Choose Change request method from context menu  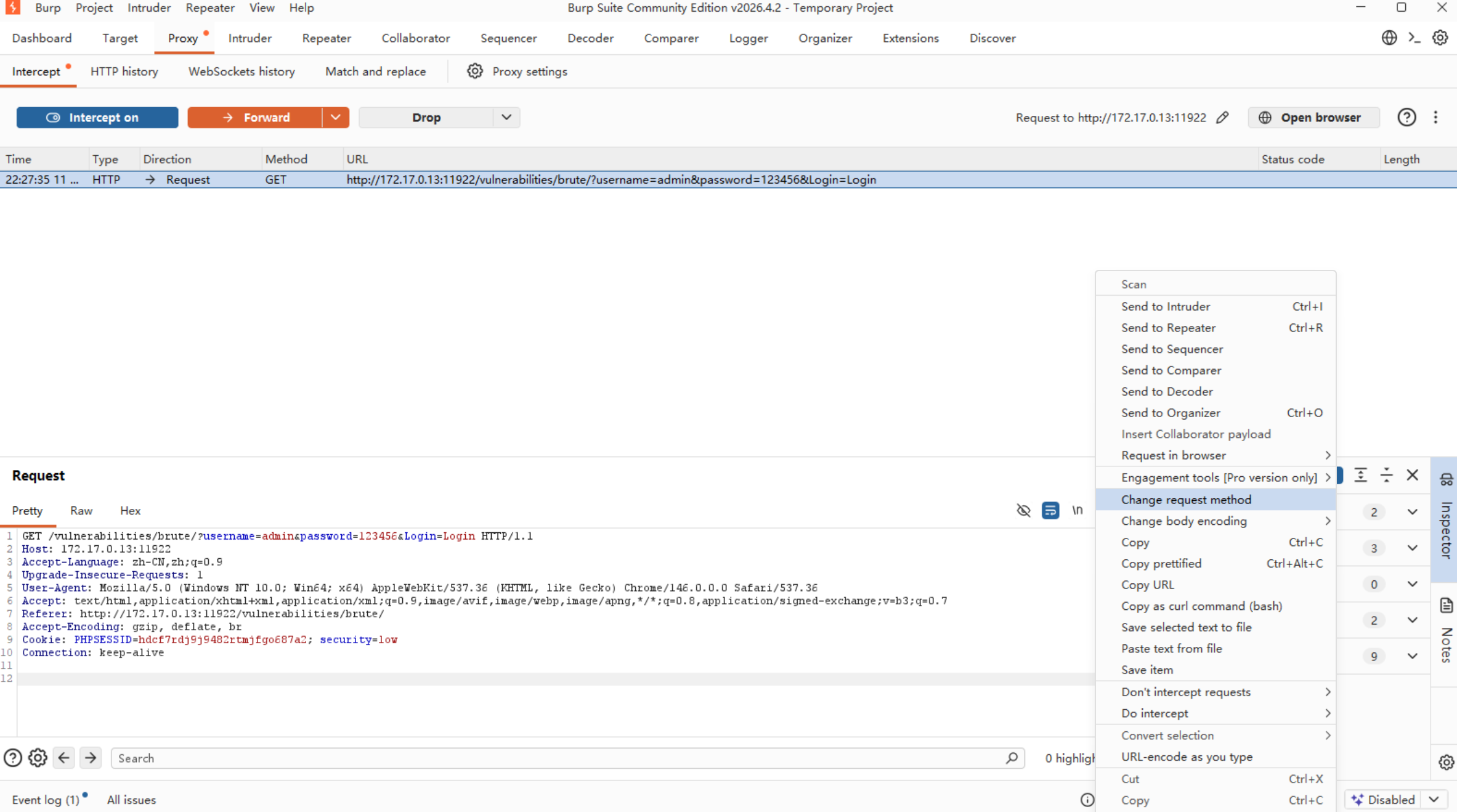tap(1216, 500)
